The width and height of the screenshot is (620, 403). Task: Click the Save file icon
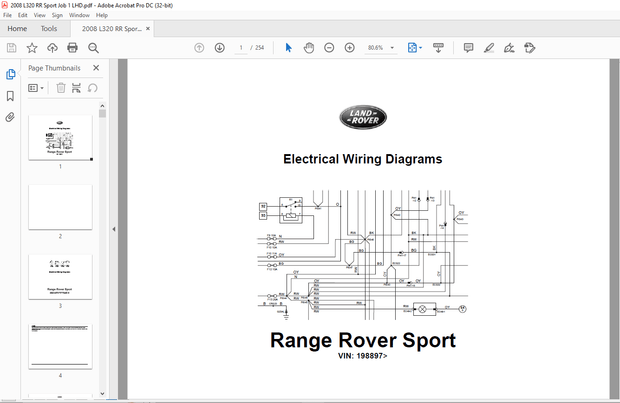[x=11, y=48]
